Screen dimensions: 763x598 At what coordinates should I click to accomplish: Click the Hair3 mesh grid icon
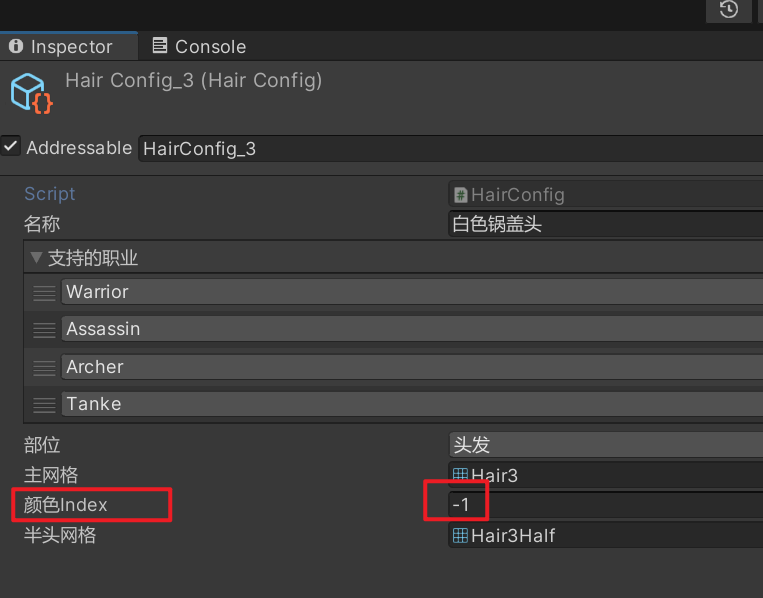click(460, 475)
